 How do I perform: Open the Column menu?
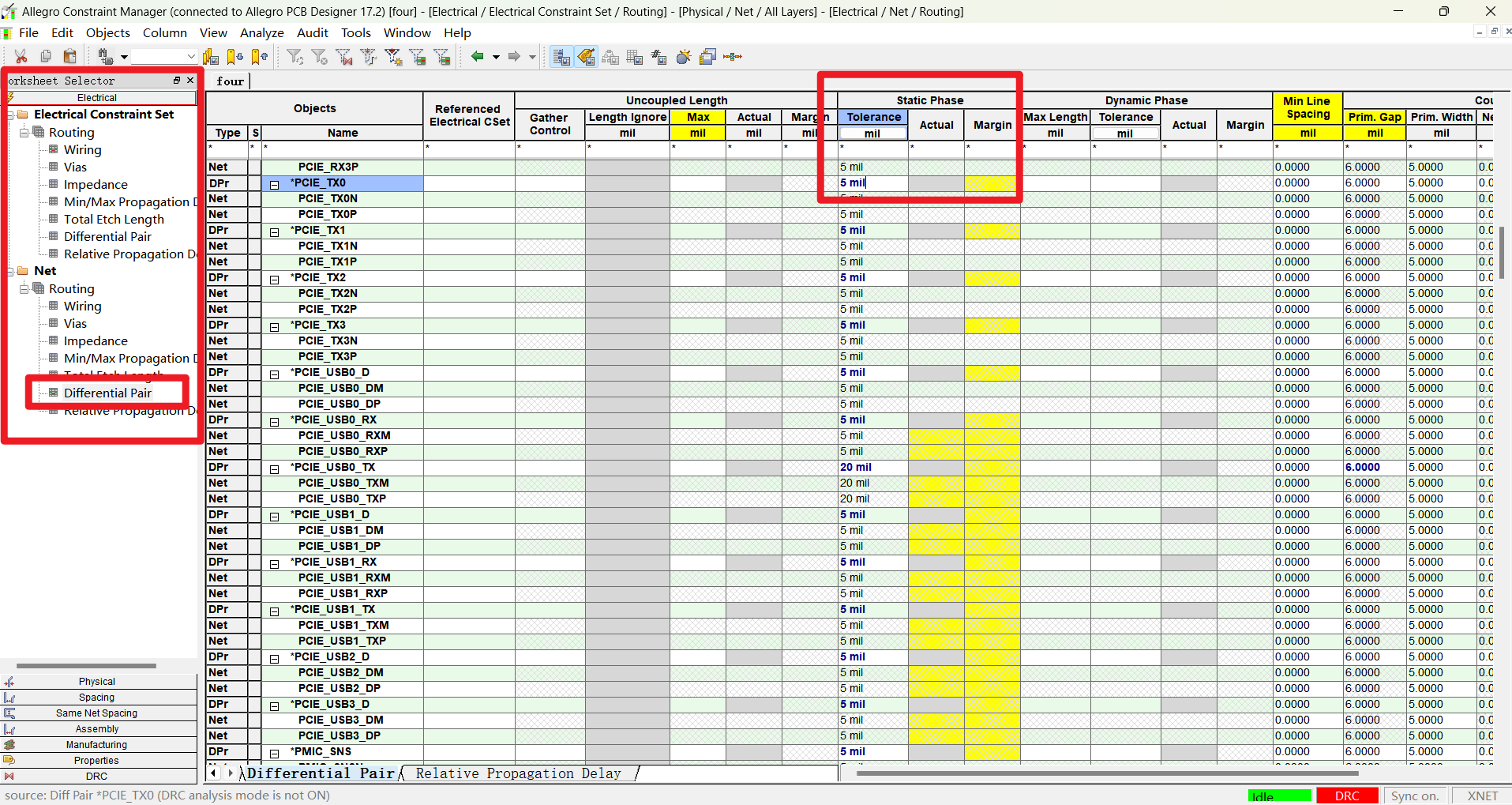[x=165, y=32]
